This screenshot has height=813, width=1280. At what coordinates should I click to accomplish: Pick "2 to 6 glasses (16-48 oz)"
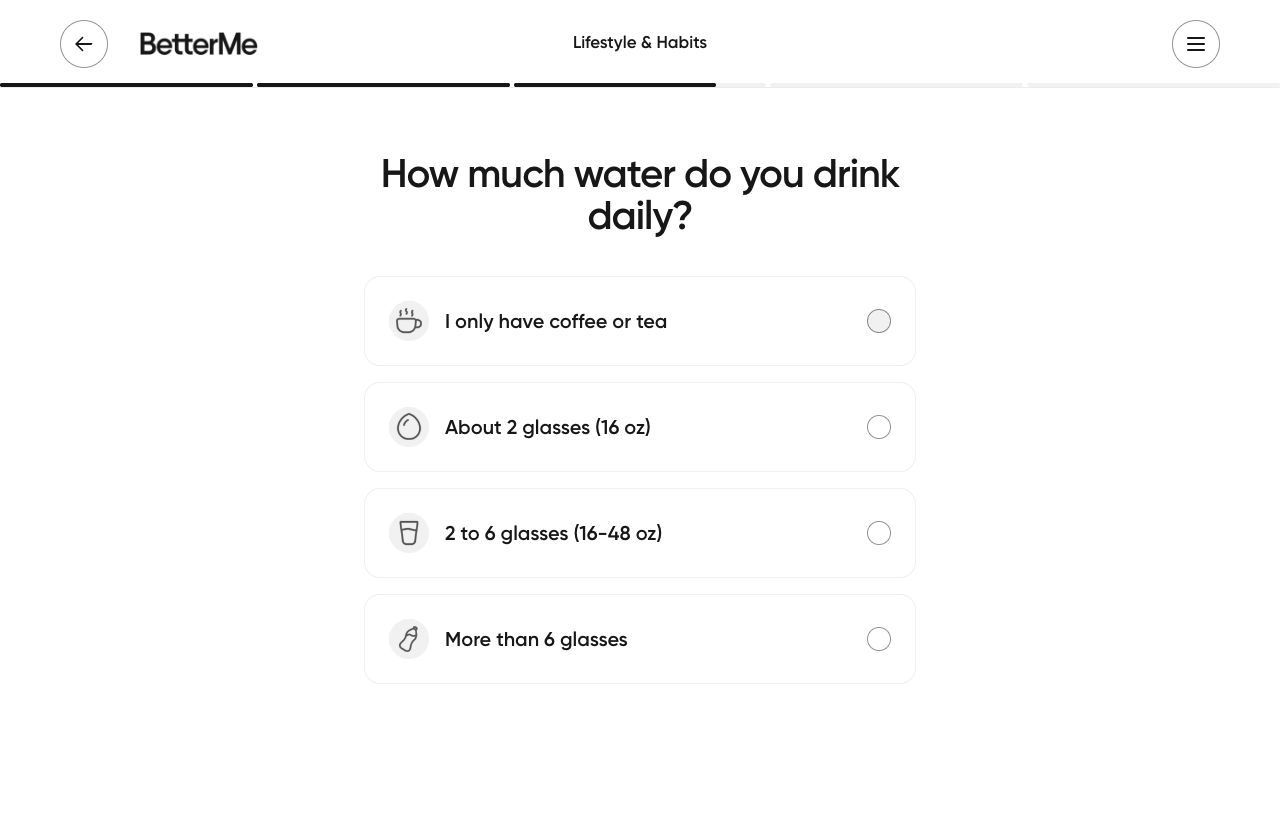pos(553,533)
